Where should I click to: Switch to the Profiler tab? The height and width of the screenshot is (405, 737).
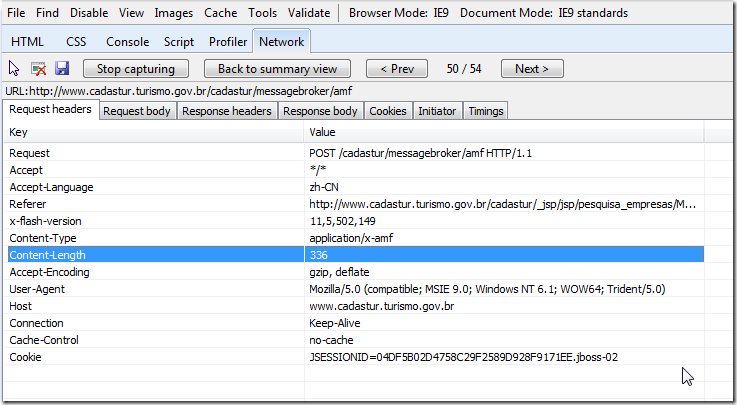[x=228, y=42]
